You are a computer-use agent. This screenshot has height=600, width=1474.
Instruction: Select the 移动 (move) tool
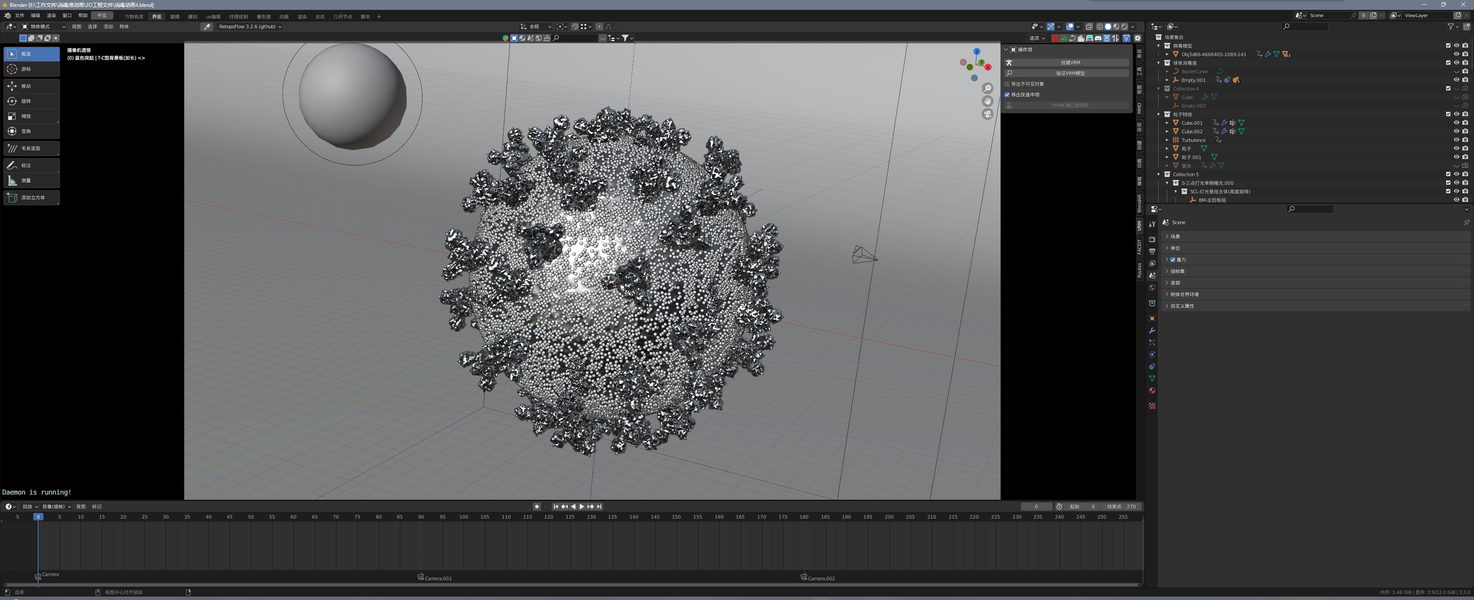tap(32, 86)
